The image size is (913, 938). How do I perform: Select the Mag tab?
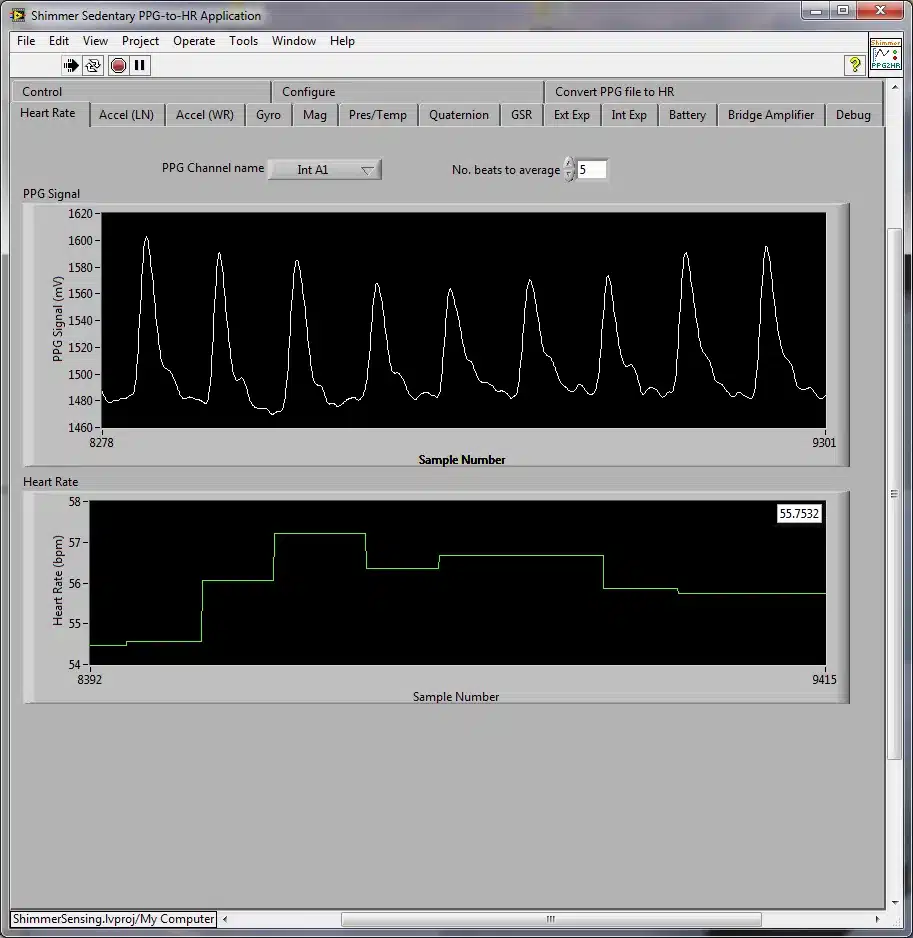pyautogui.click(x=315, y=115)
